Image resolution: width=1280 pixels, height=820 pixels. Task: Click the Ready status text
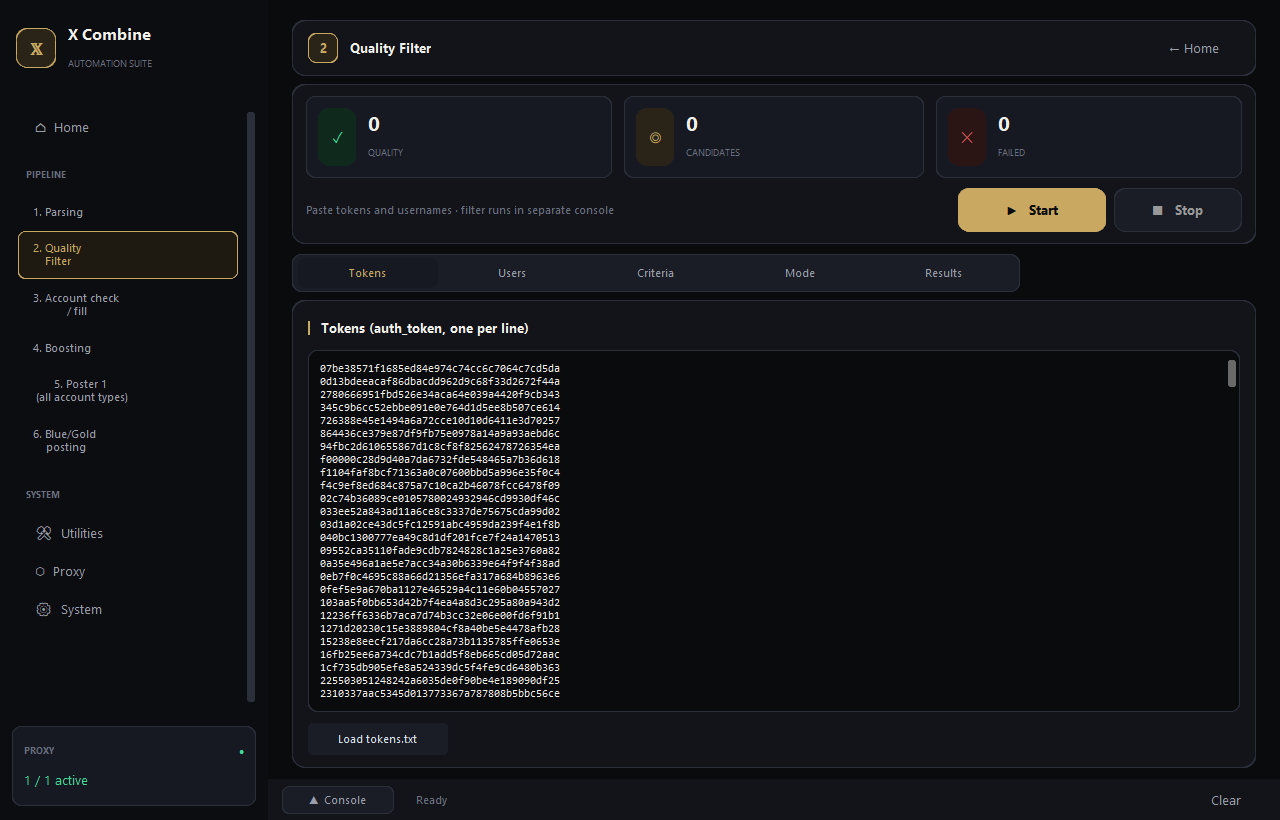432,800
